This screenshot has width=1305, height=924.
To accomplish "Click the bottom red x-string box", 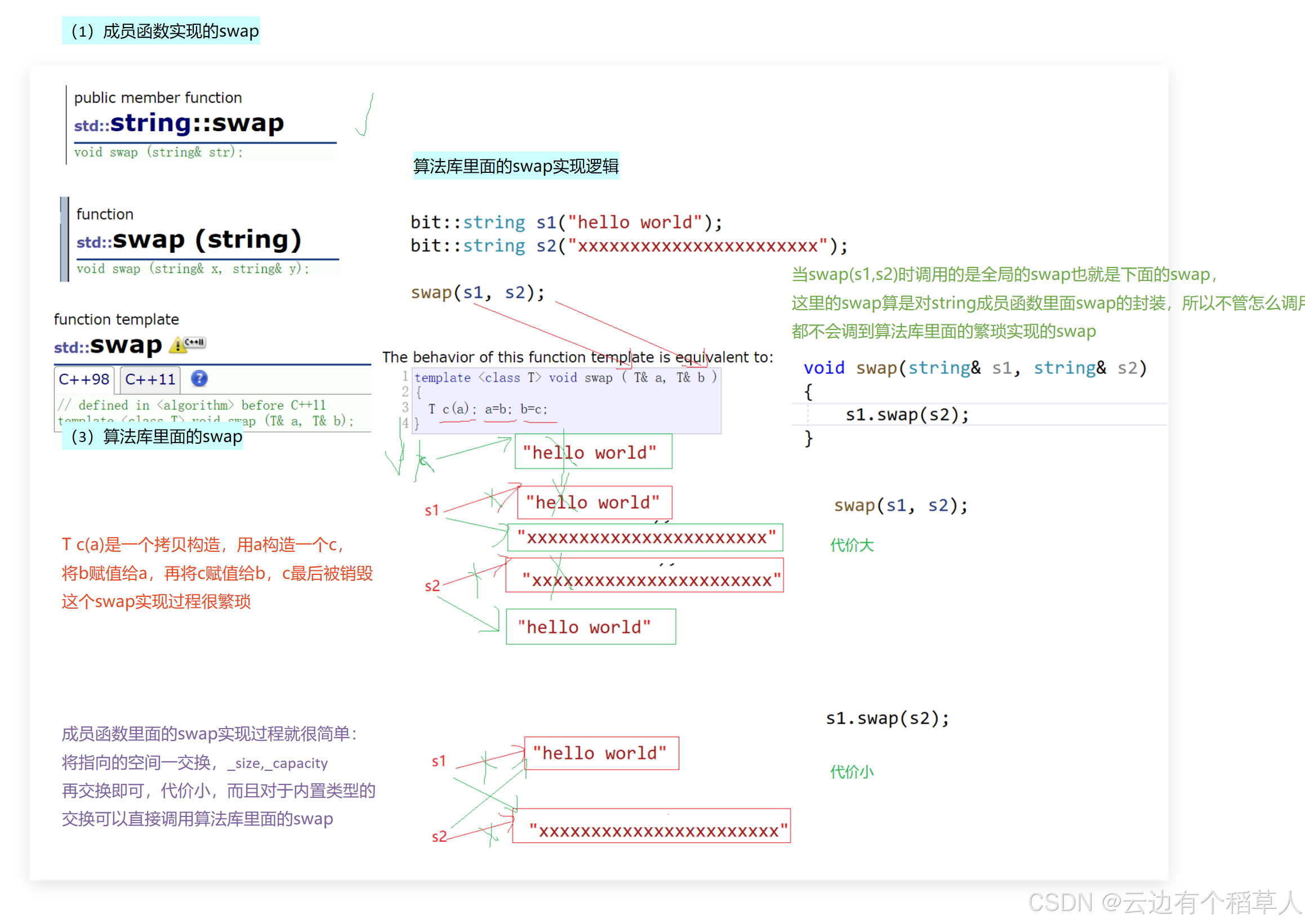I will 652,827.
